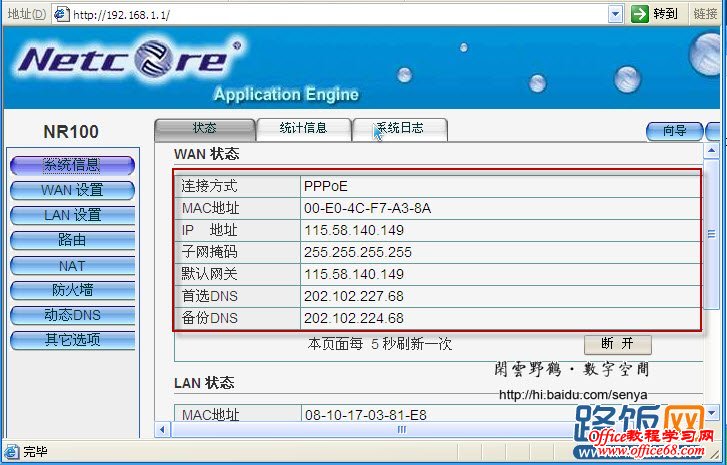Screen dimensions: 727x465
Task: Click the 连接方式 row label
Action: [209, 186]
